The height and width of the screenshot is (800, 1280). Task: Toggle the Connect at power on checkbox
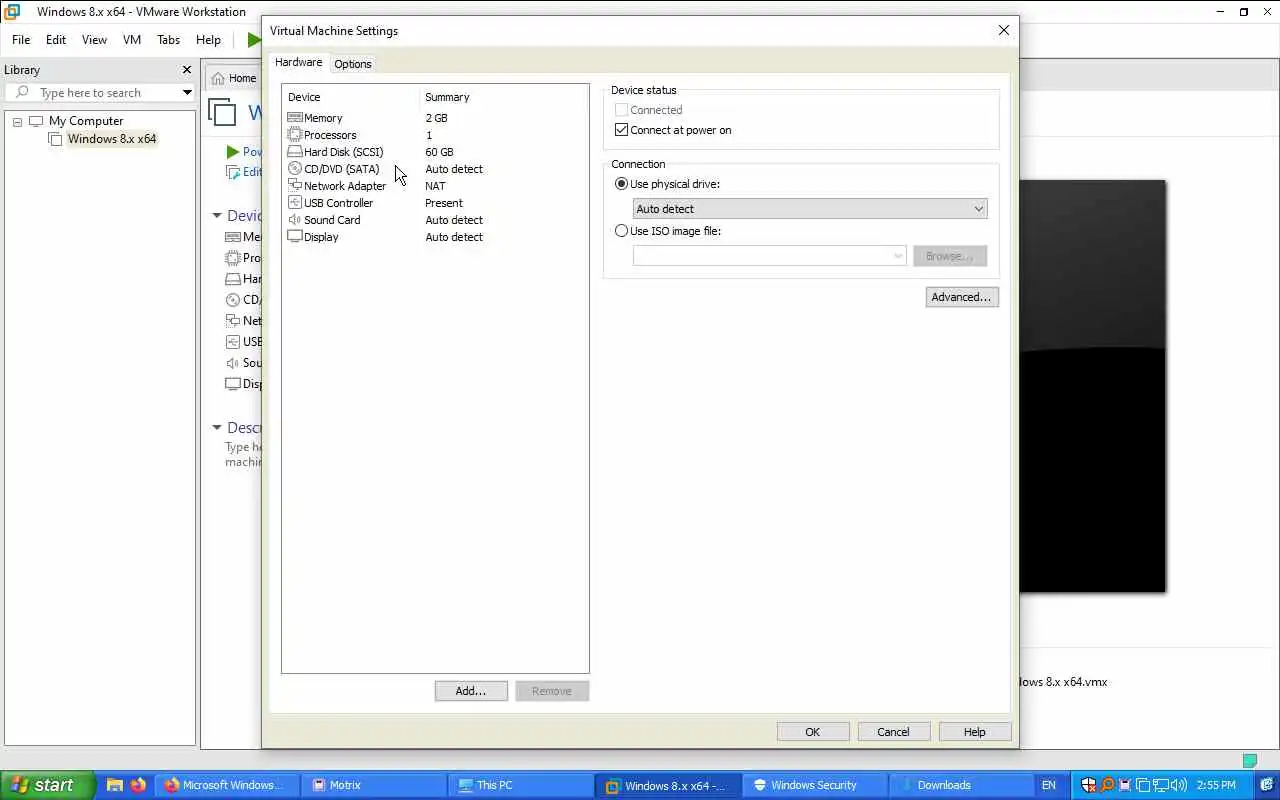click(x=621, y=130)
